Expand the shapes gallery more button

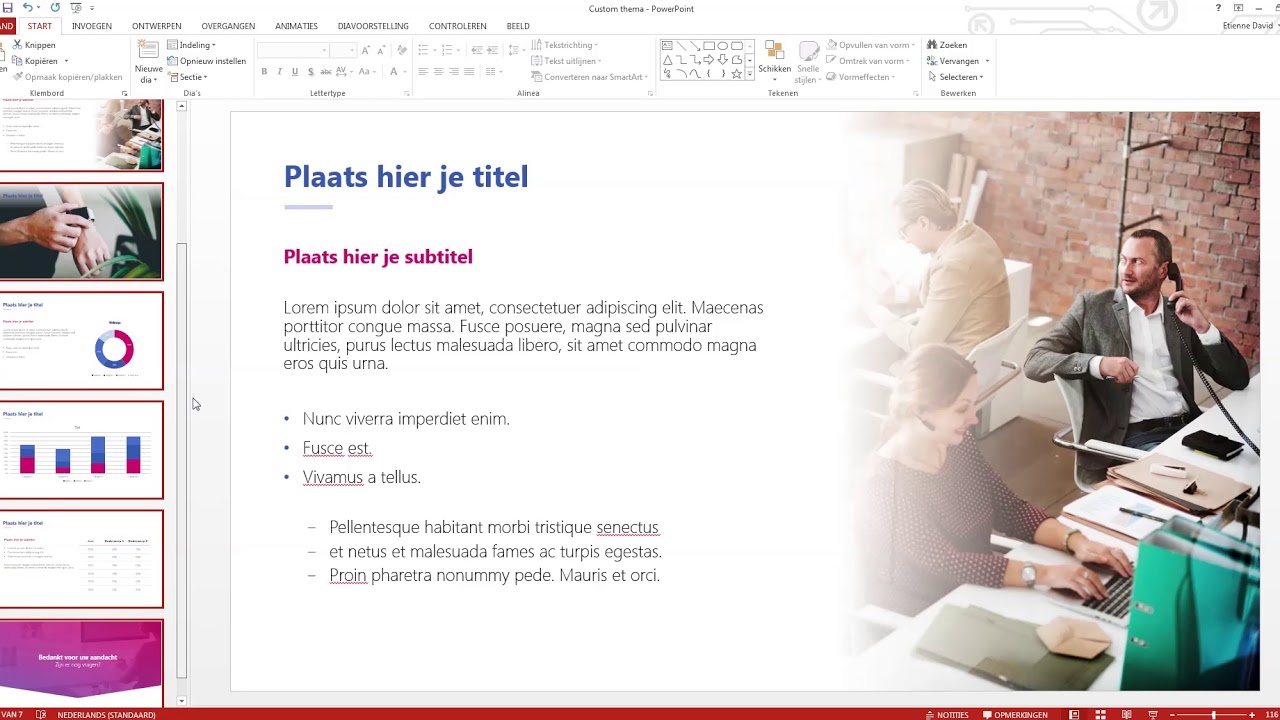click(x=750, y=74)
